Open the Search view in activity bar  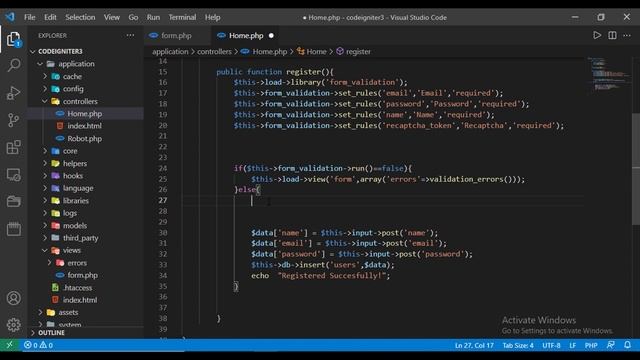coord(13,65)
